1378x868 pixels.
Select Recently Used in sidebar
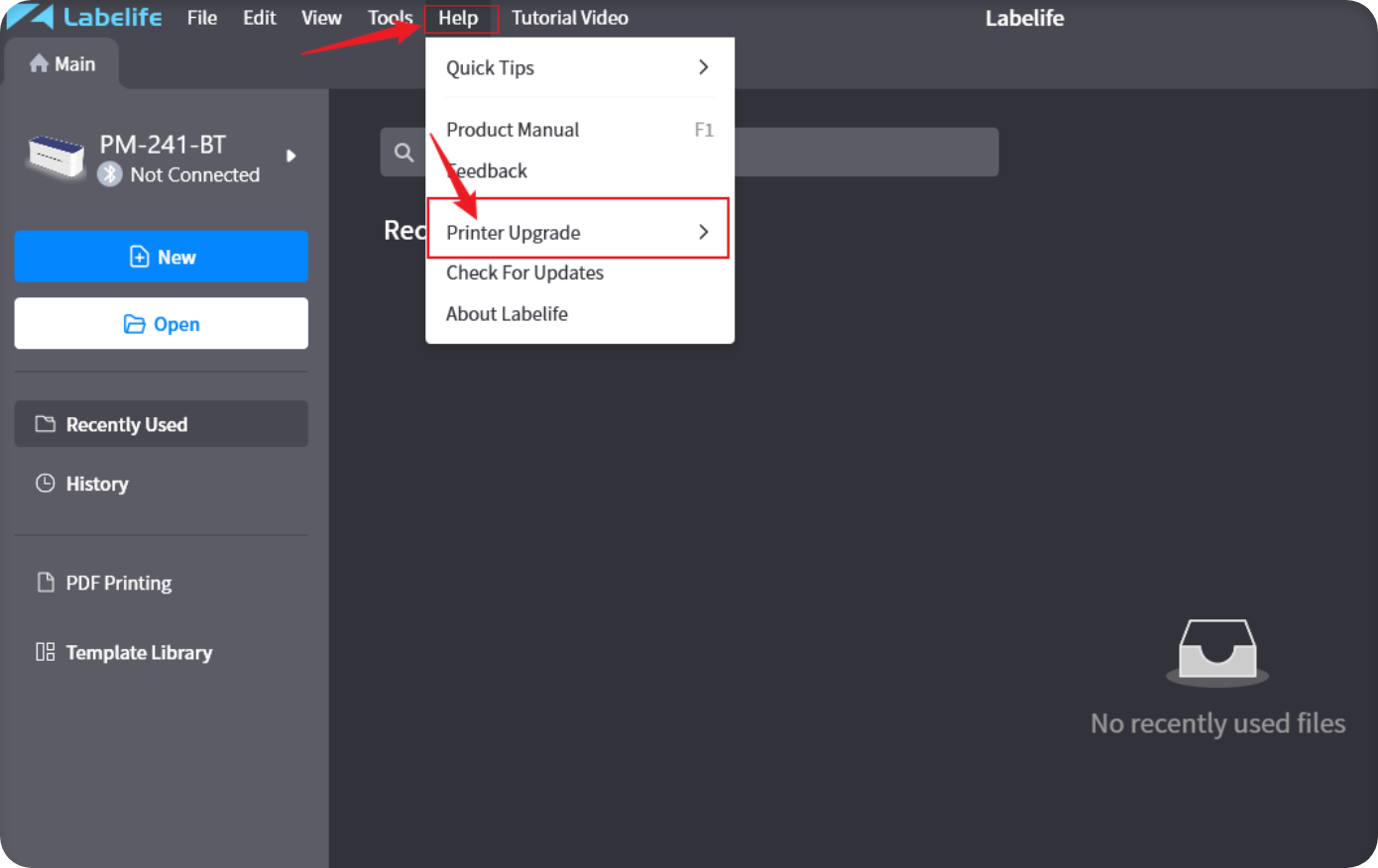pyautogui.click(x=162, y=424)
